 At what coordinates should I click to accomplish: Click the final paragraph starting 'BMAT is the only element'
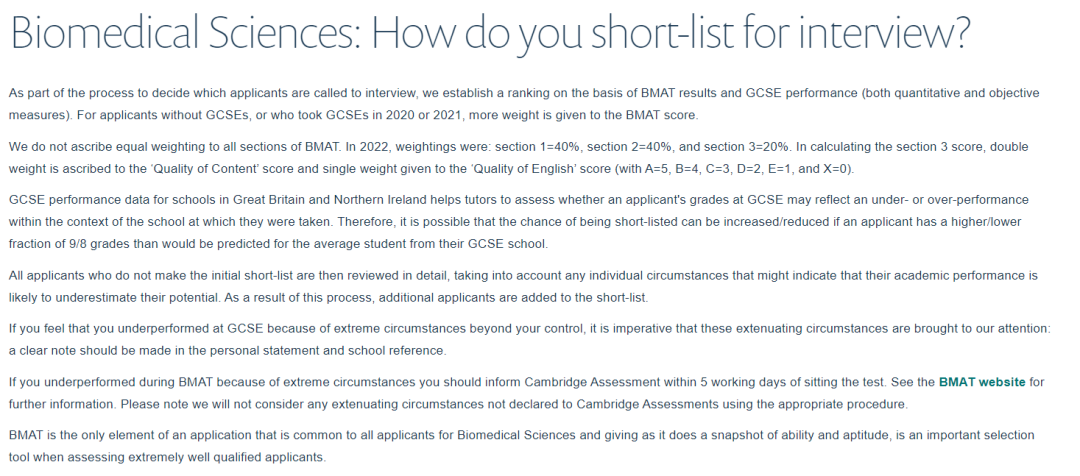(521, 446)
